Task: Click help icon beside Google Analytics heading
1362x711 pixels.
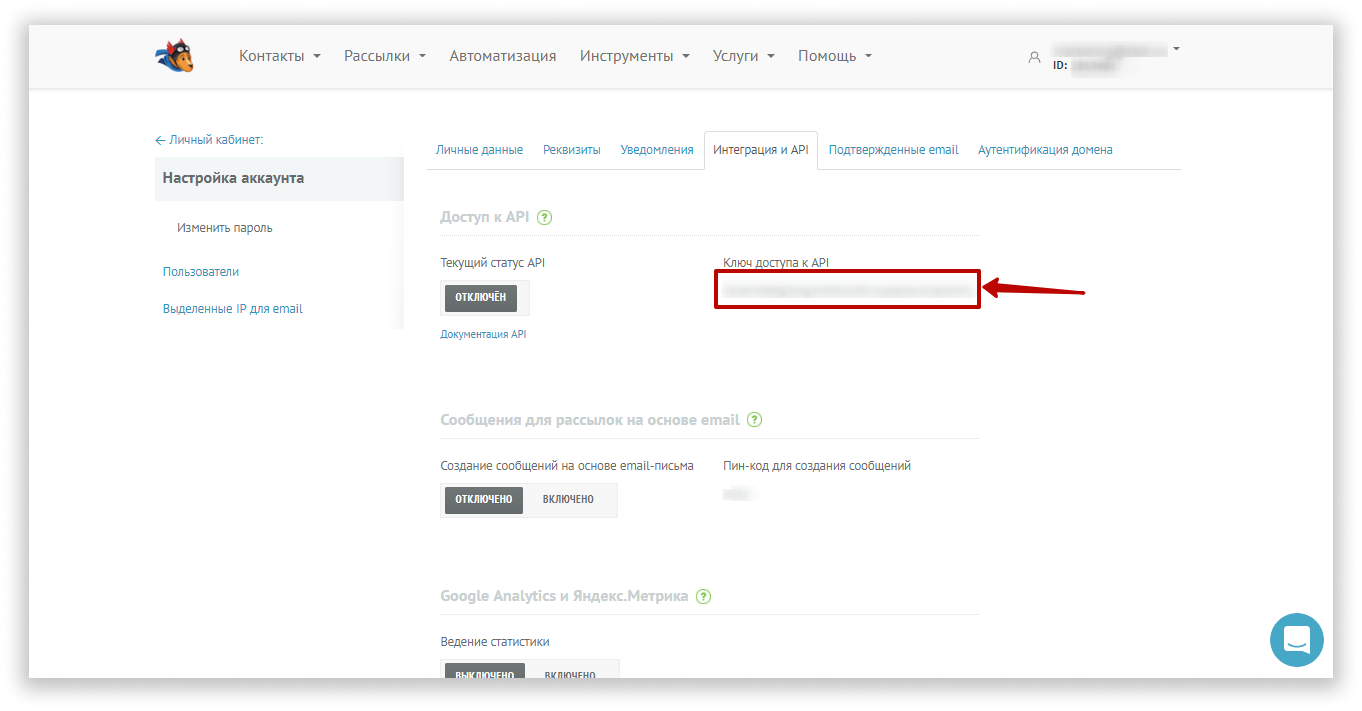Action: click(703, 596)
